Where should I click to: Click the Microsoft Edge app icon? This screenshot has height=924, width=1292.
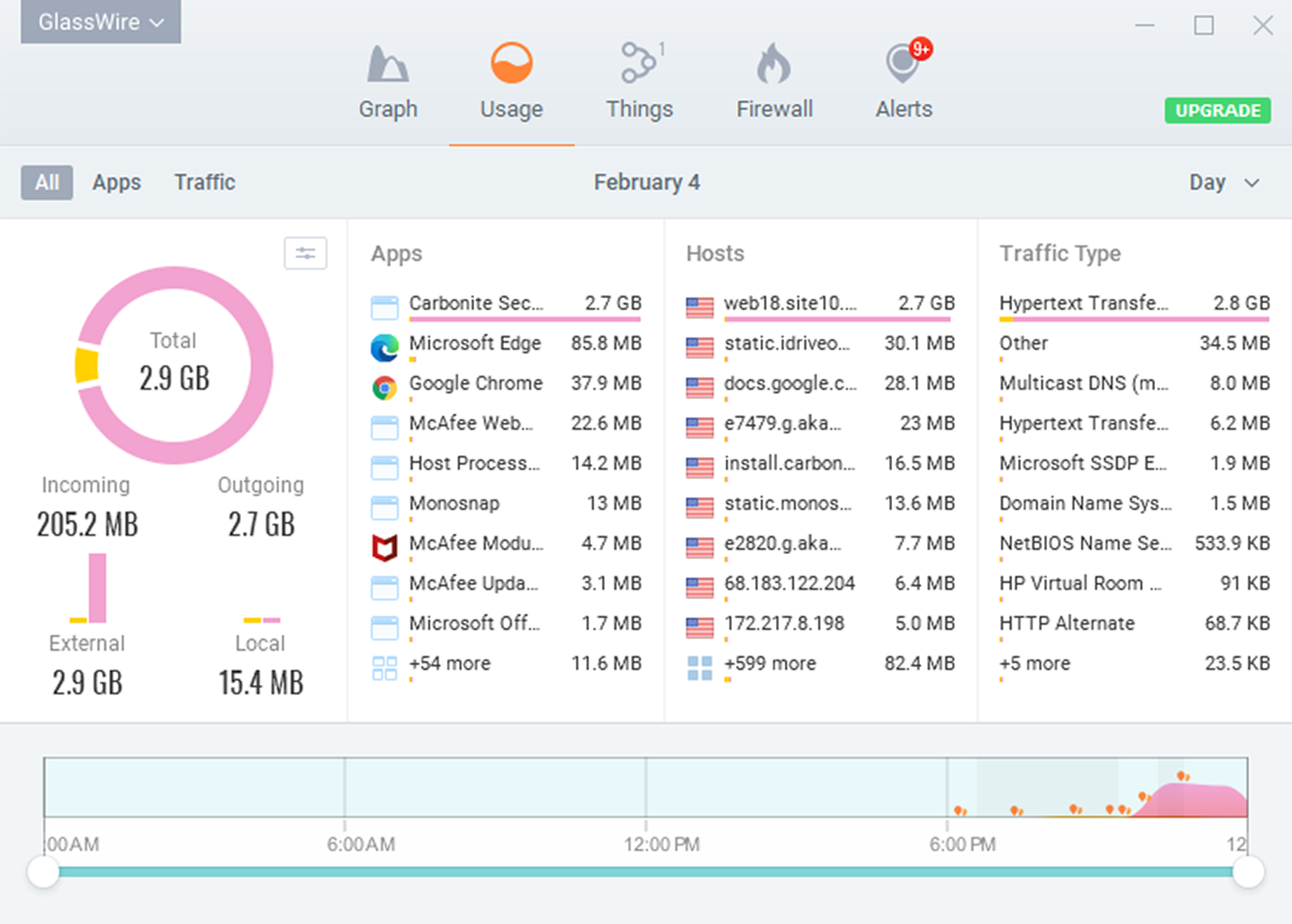384,348
